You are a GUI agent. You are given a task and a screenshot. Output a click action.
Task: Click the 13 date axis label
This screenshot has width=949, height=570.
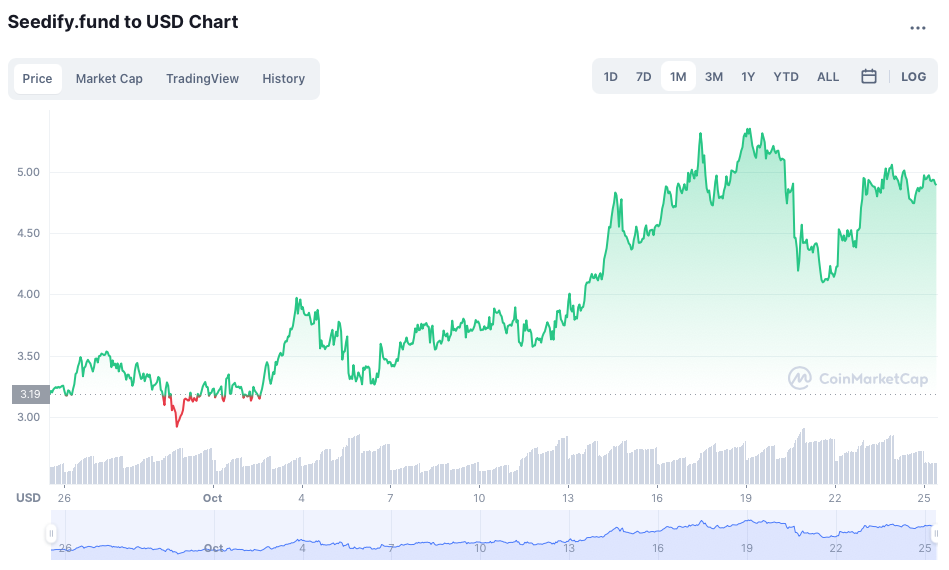pos(568,498)
